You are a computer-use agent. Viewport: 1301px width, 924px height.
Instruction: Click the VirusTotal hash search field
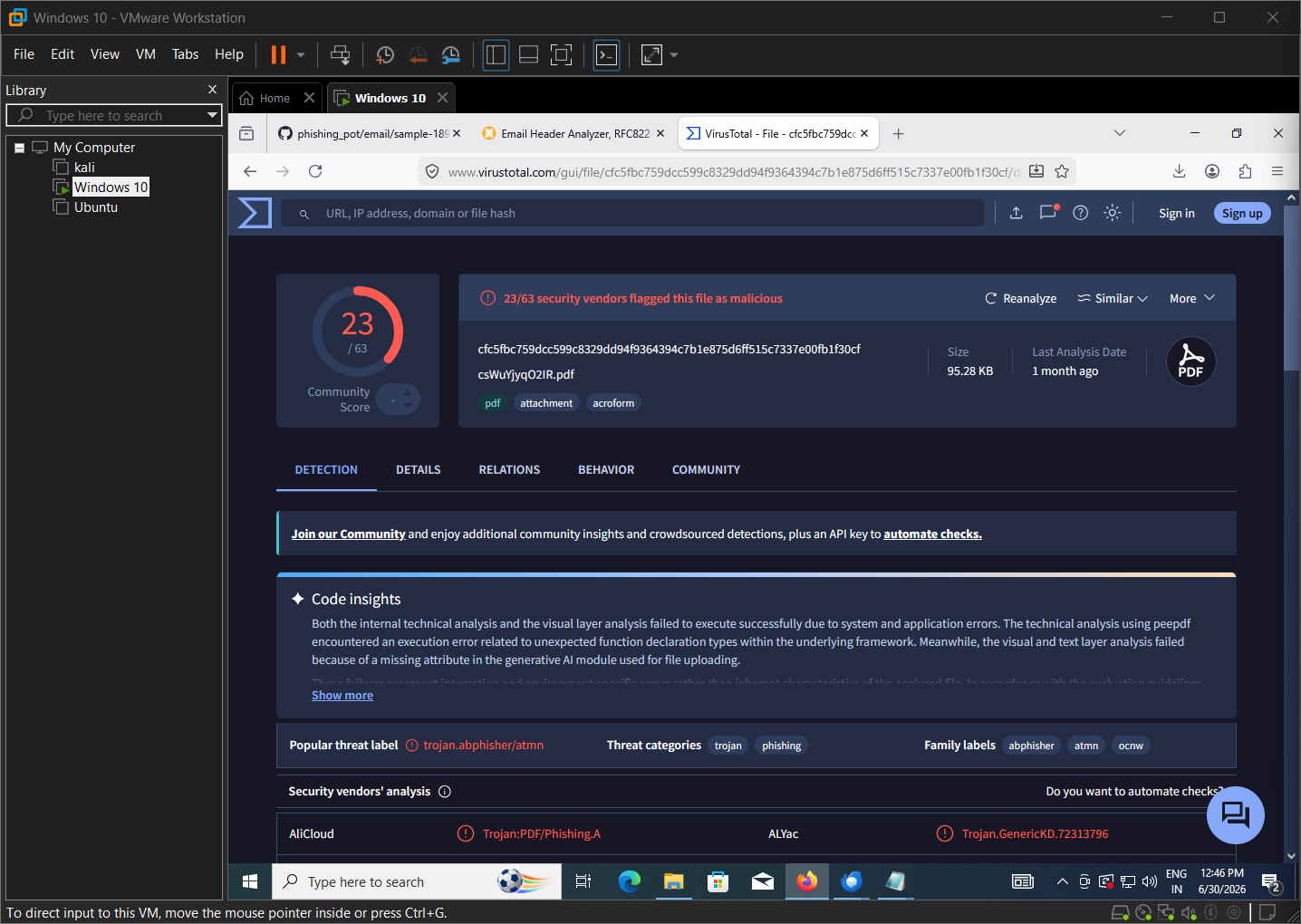click(x=632, y=213)
